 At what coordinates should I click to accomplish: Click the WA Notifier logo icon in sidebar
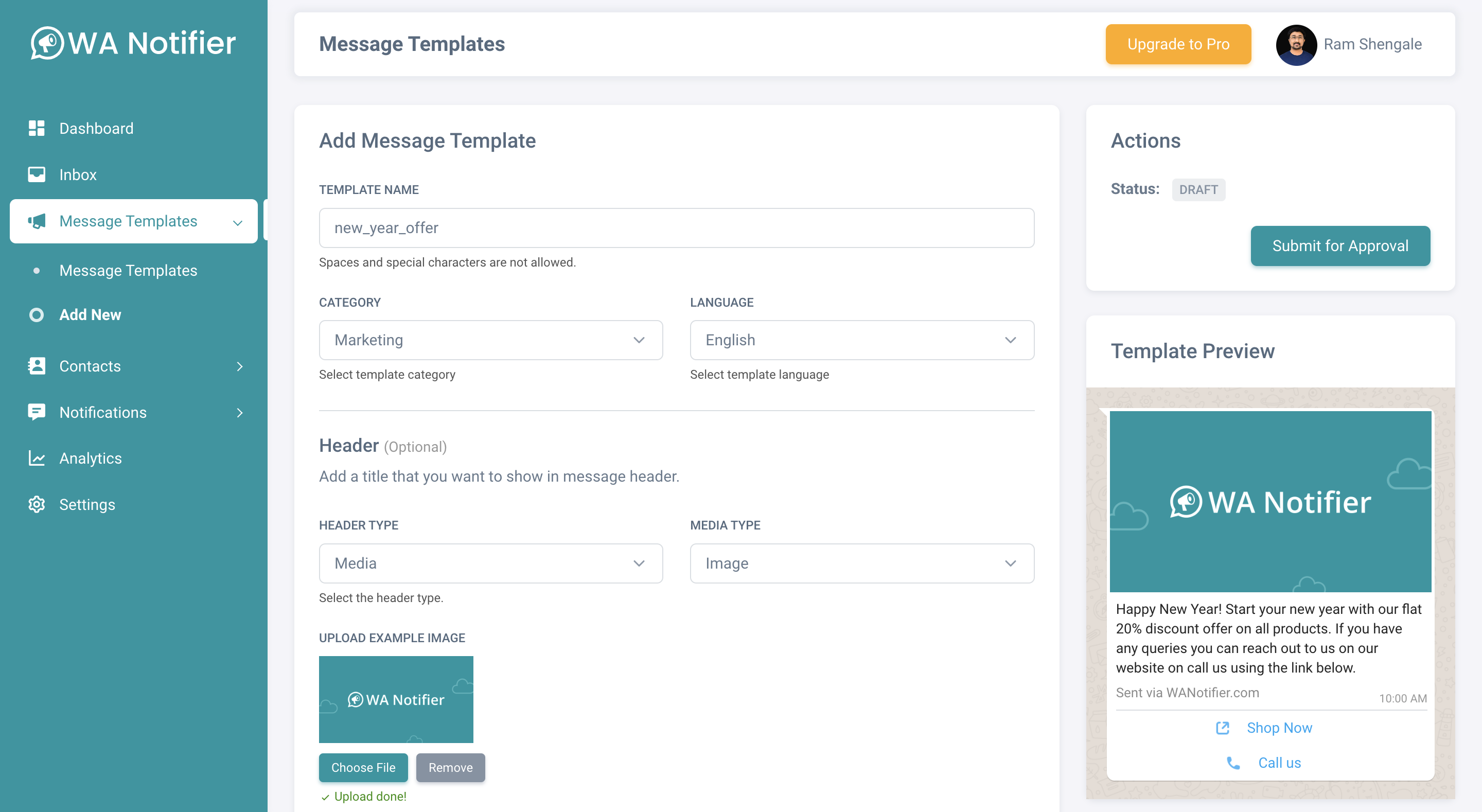click(47, 43)
